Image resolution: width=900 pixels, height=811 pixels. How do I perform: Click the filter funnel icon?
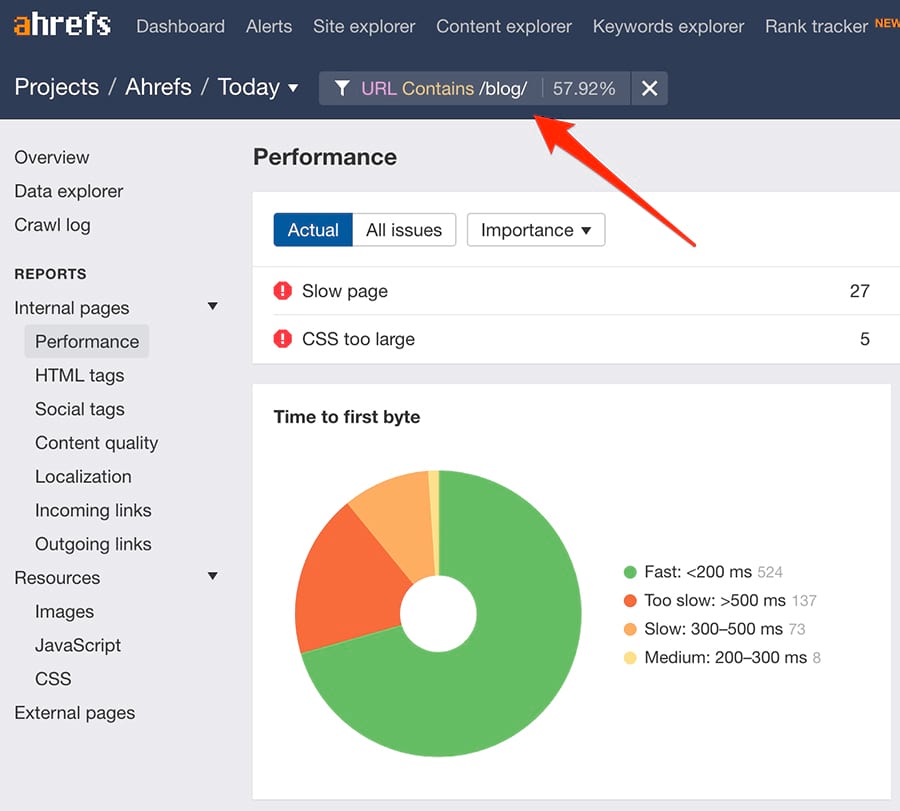(x=343, y=88)
